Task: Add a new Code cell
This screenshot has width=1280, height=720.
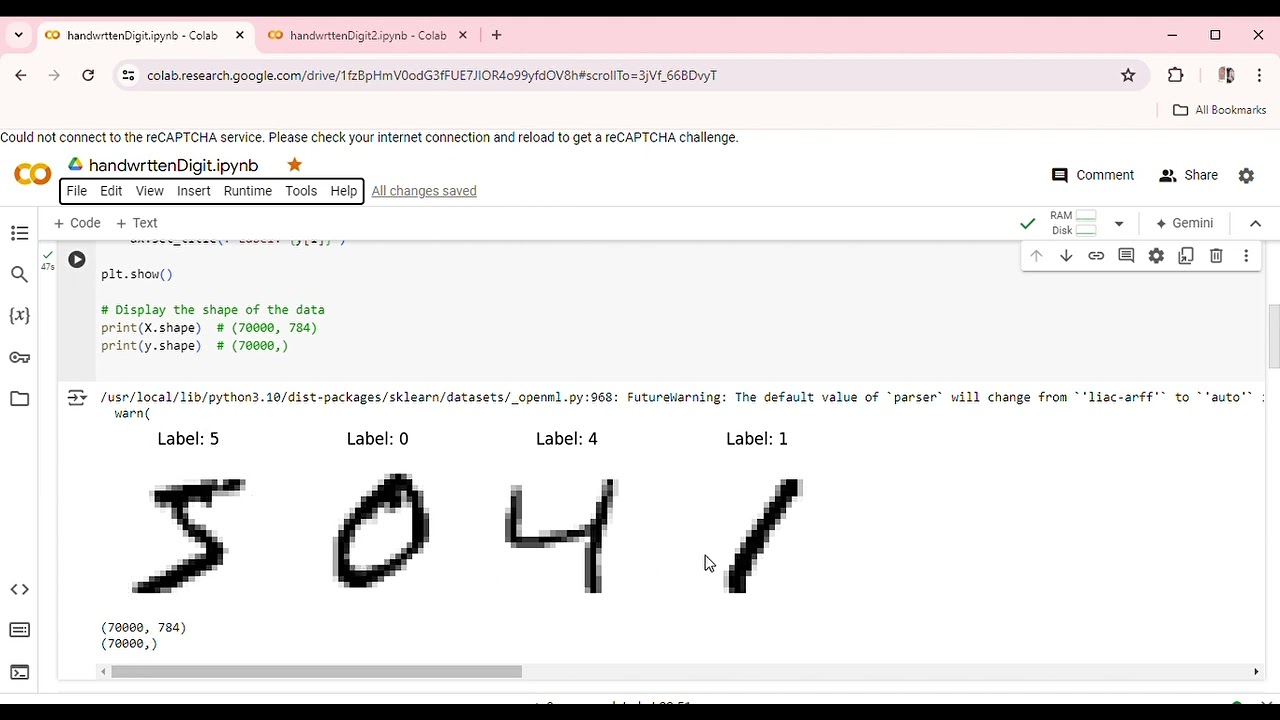Action: click(x=77, y=223)
